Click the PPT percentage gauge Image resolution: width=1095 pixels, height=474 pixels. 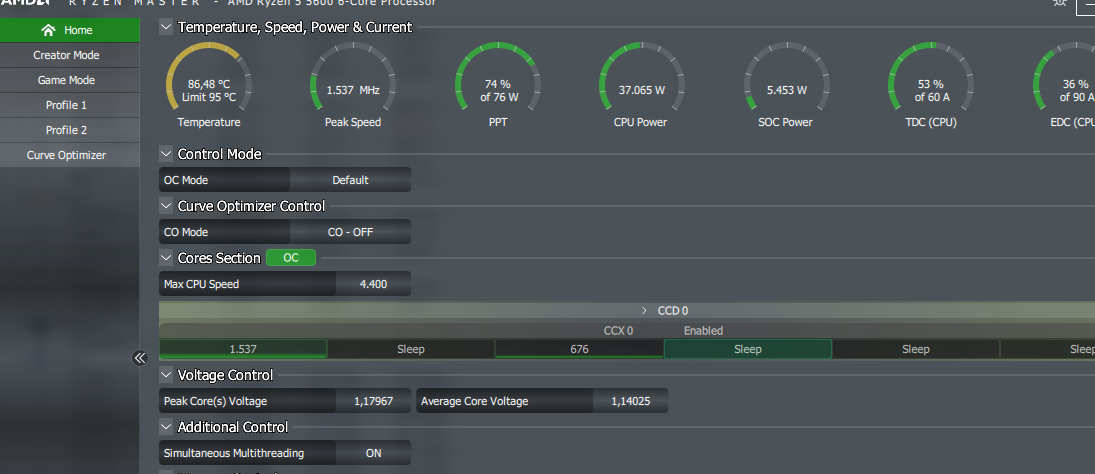[498, 89]
